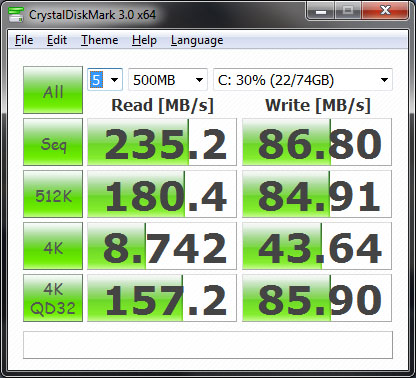Click the 4K QD32 write result 85.90
The width and height of the screenshot is (416, 378).
pyautogui.click(x=317, y=298)
